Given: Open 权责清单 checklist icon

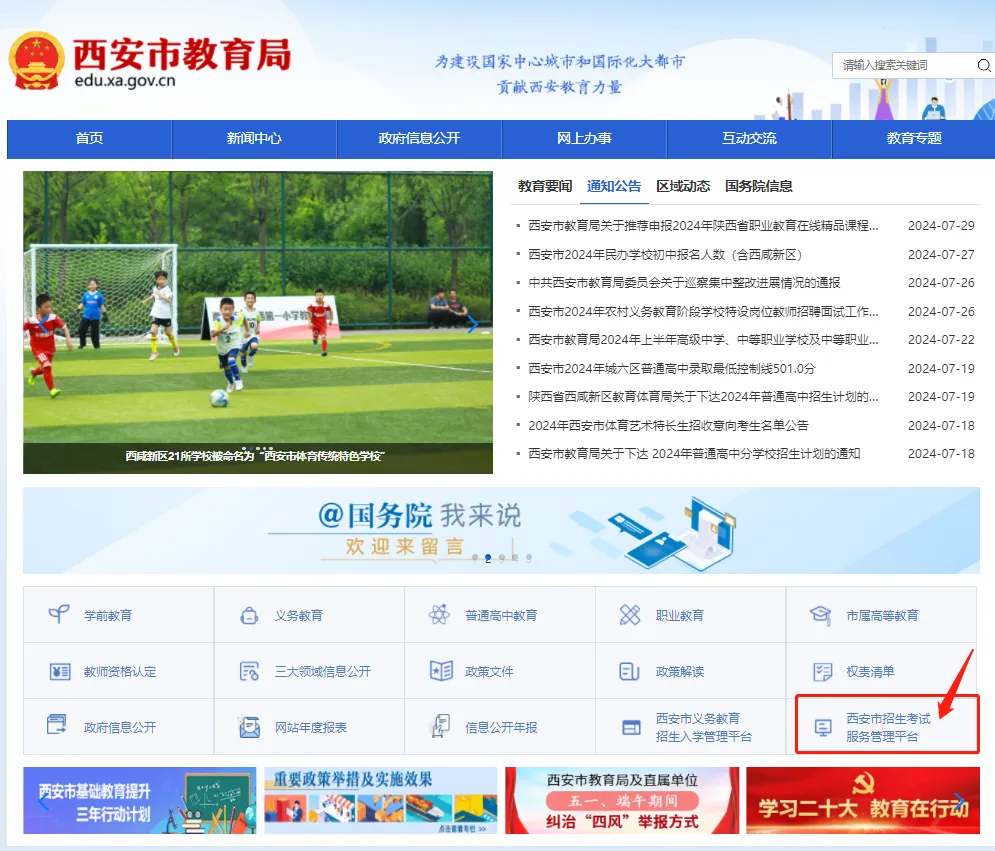Looking at the screenshot, I should [x=822, y=671].
